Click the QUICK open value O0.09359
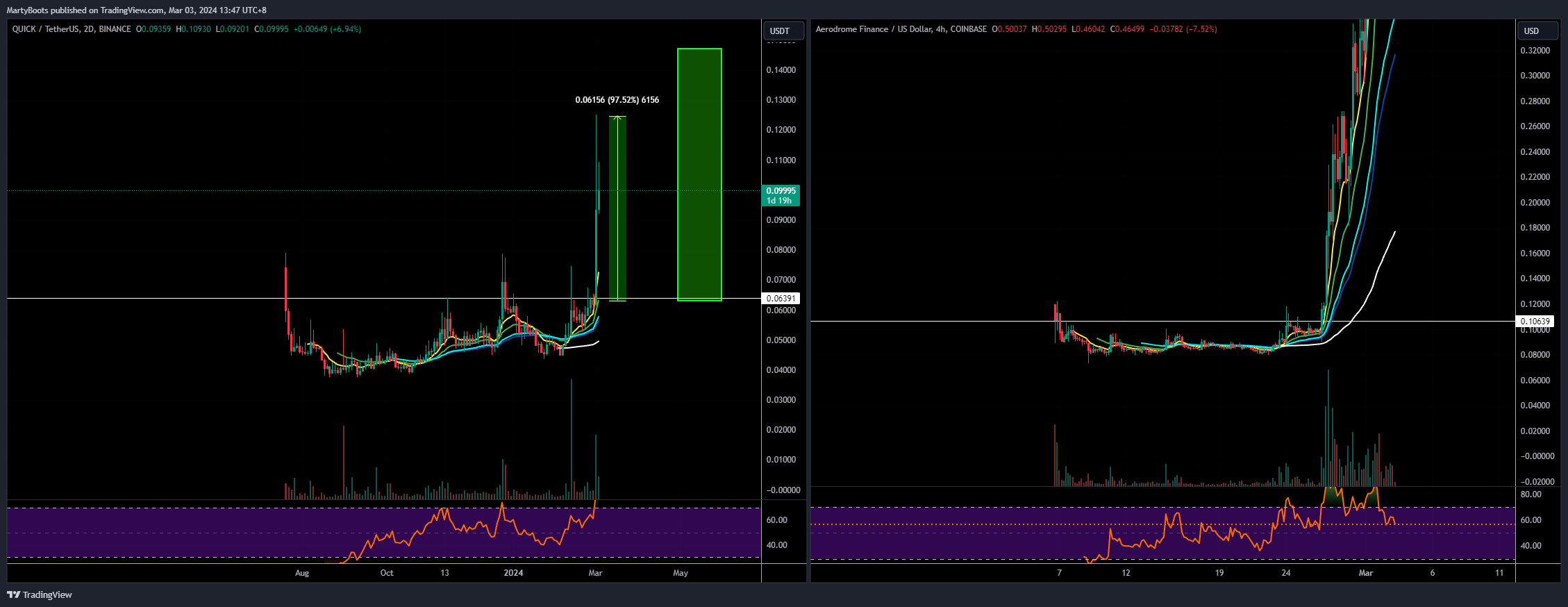Viewport: 1568px width, 607px height. 153,29
